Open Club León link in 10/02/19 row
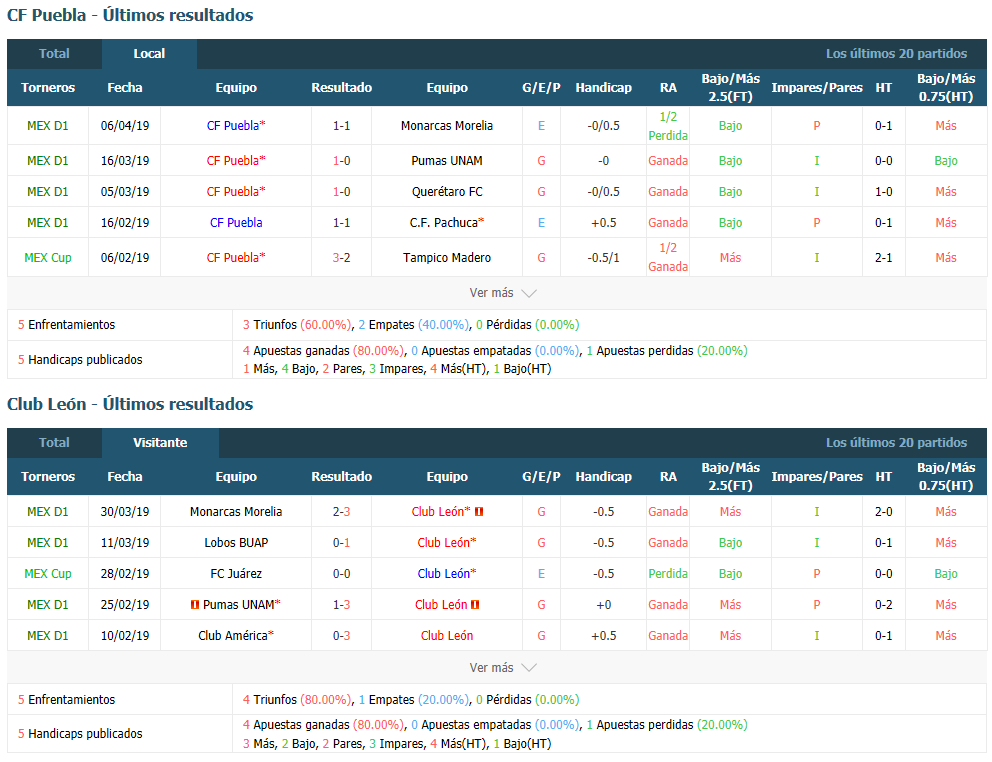Viewport: 992px width, 762px height. (447, 636)
